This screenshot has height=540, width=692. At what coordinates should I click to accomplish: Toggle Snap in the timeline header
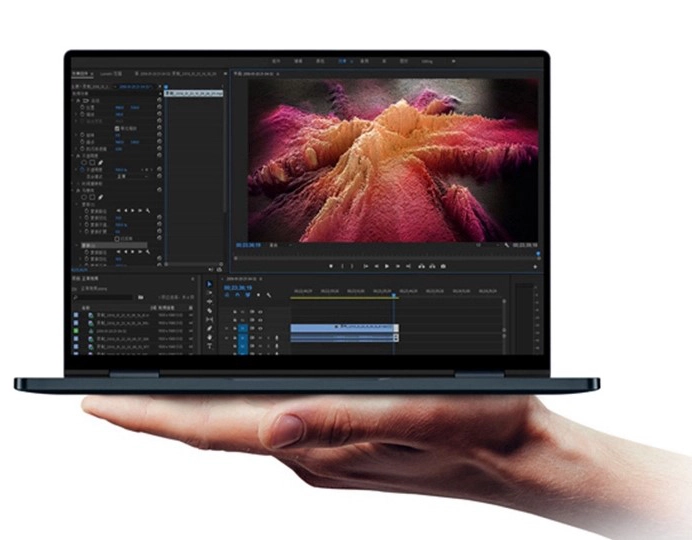237,295
